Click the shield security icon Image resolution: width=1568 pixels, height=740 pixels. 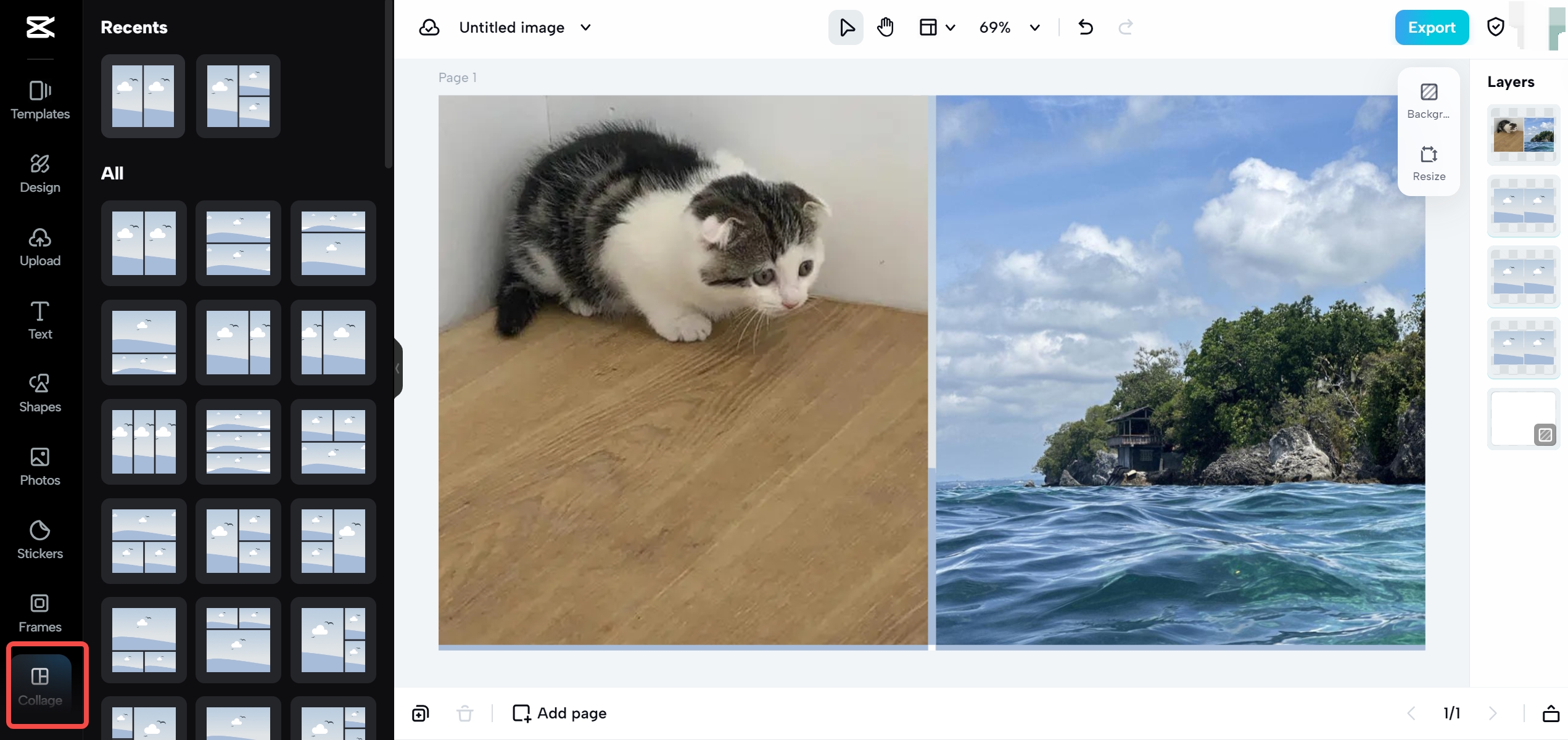click(1495, 27)
